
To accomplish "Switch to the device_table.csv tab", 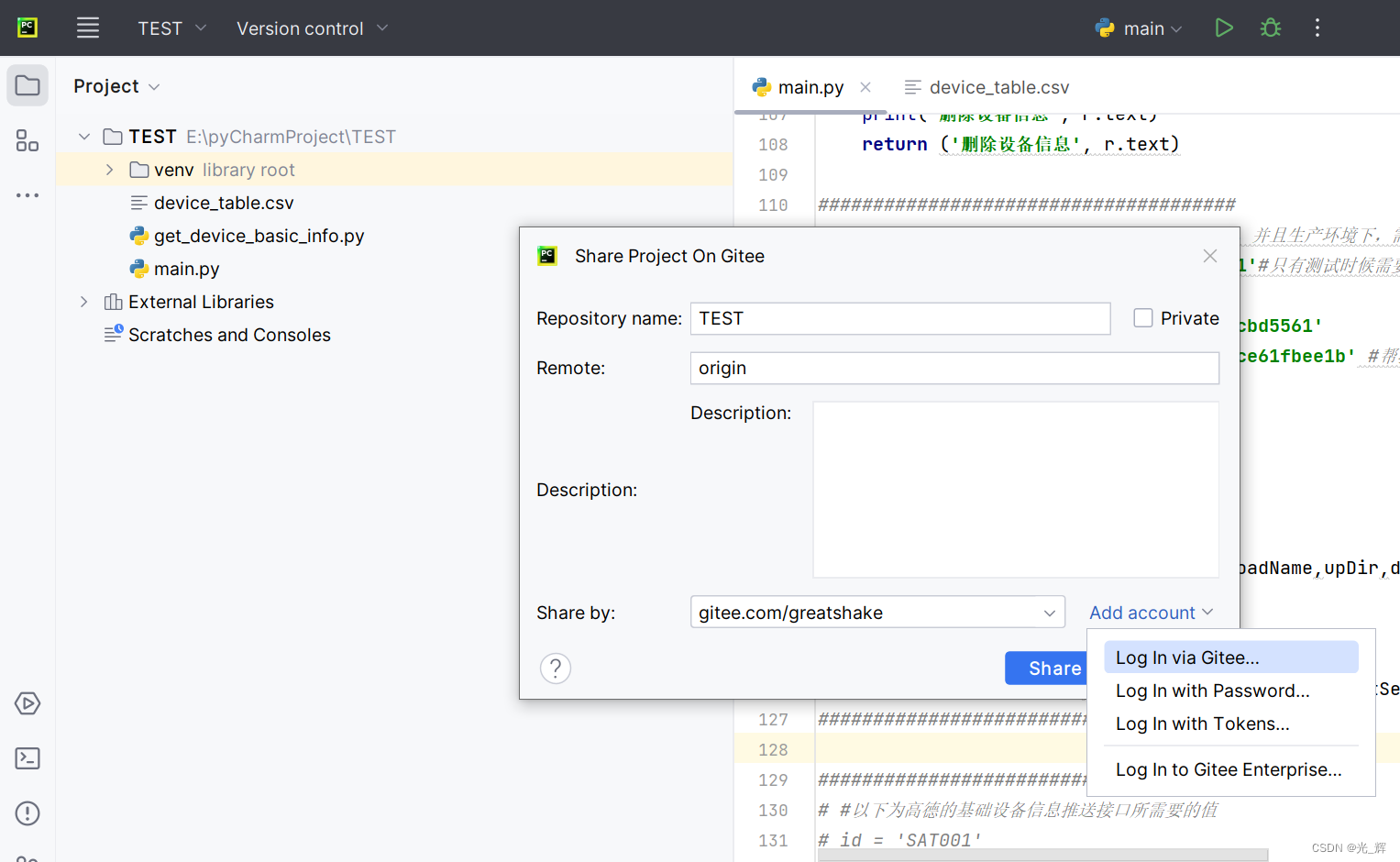I will 987,87.
